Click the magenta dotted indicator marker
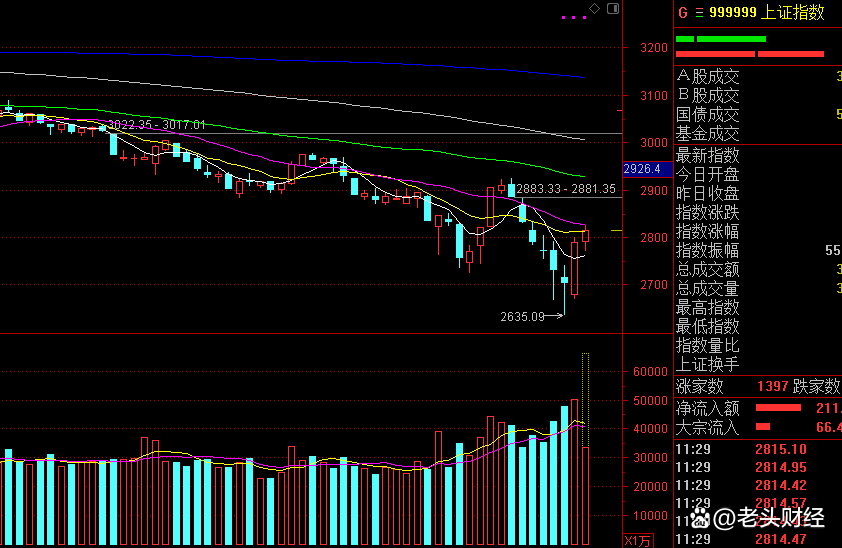The image size is (842, 548). (573, 17)
